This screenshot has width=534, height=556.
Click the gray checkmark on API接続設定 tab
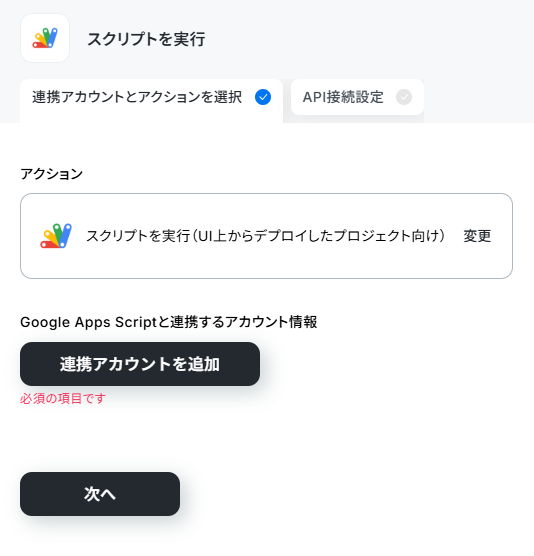[404, 97]
